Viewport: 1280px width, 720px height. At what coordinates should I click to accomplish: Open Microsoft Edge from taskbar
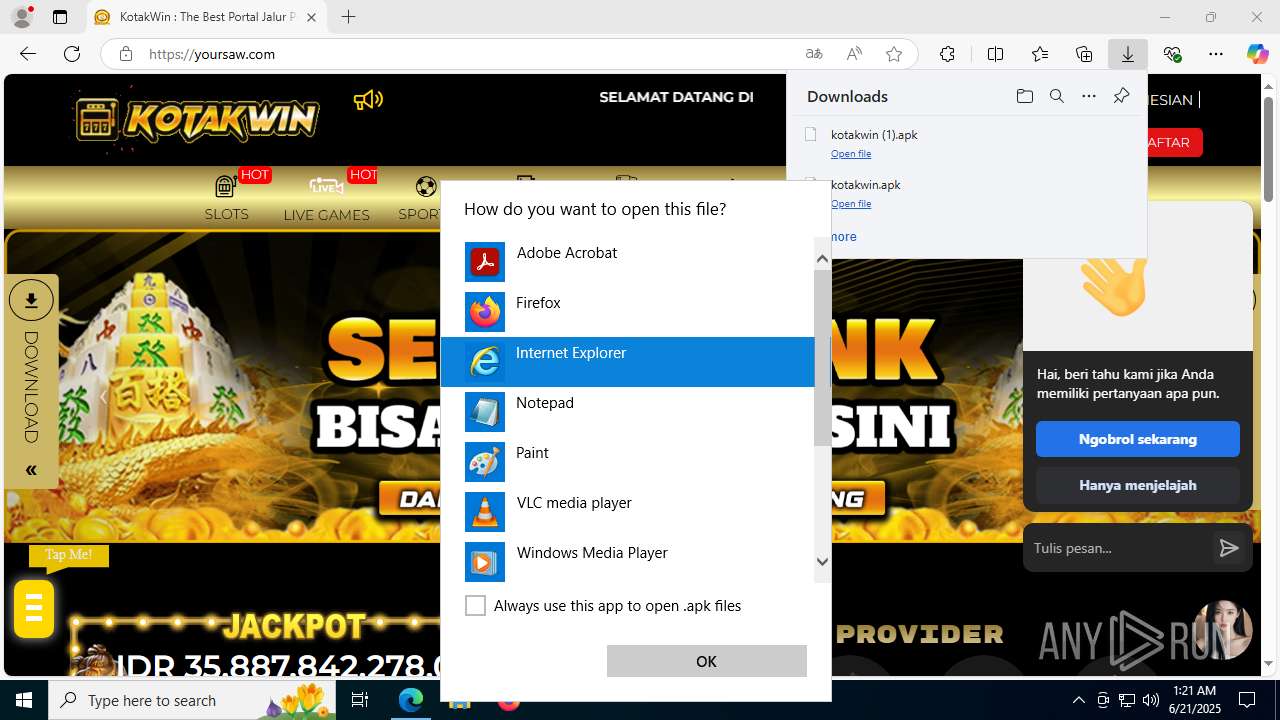[x=411, y=700]
